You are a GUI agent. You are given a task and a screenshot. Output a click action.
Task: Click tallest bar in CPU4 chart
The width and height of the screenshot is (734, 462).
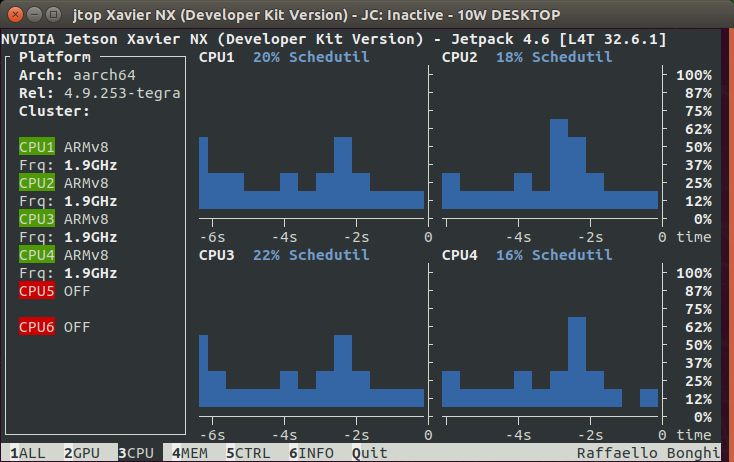(577, 362)
